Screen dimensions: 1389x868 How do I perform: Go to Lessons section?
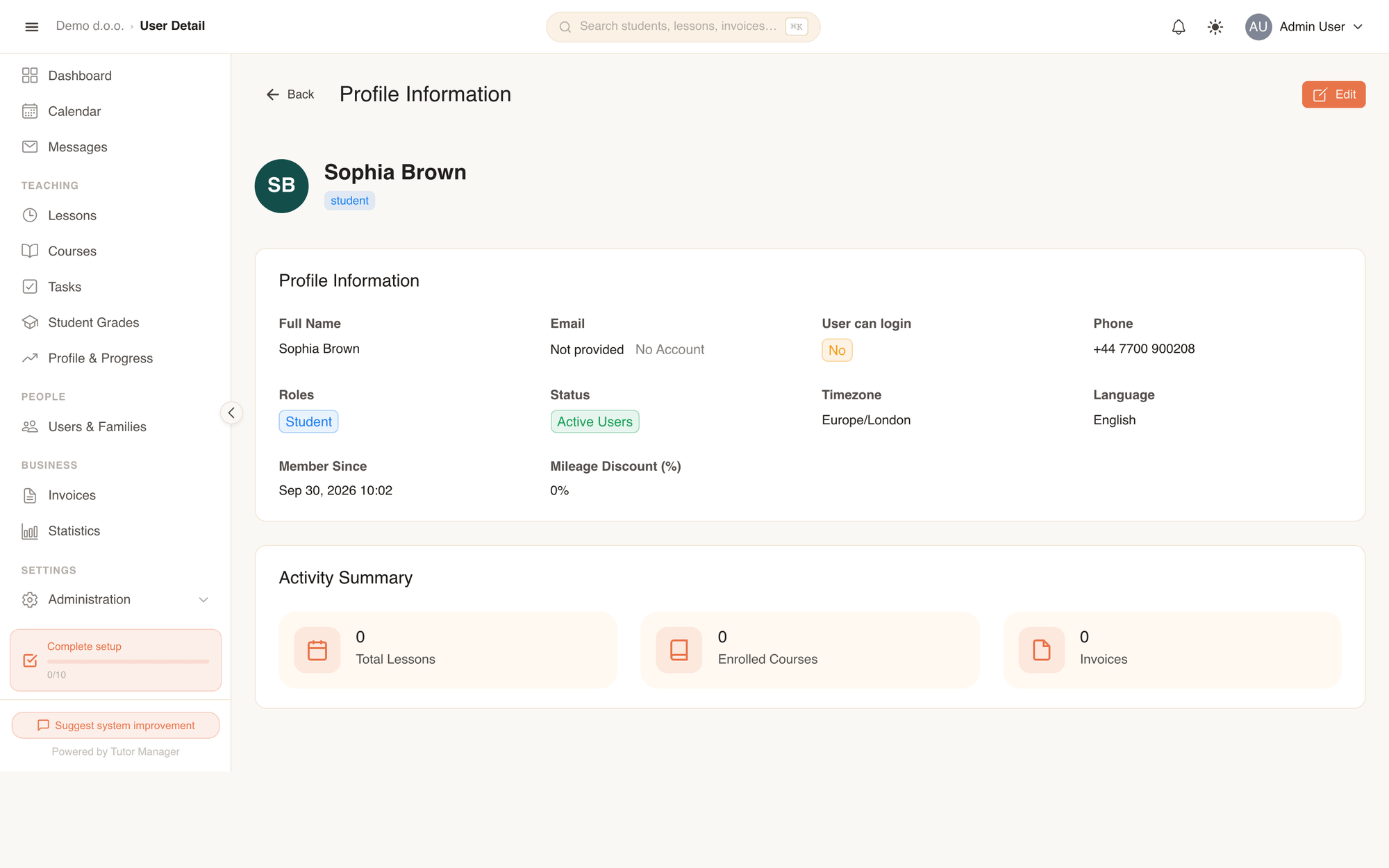click(115, 215)
